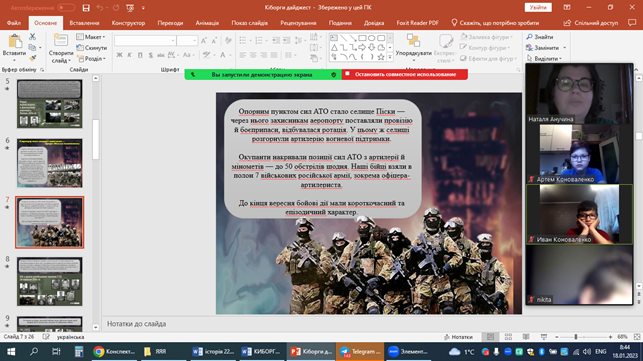This screenshot has height=361, width=643.
Task: Select slide 6 thumbnail
Action: [50, 163]
